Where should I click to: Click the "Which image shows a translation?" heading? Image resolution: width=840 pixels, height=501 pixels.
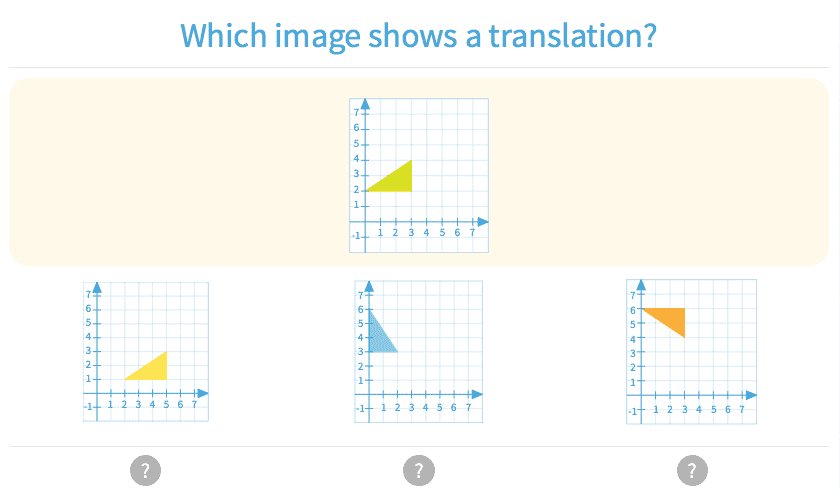coord(418,36)
